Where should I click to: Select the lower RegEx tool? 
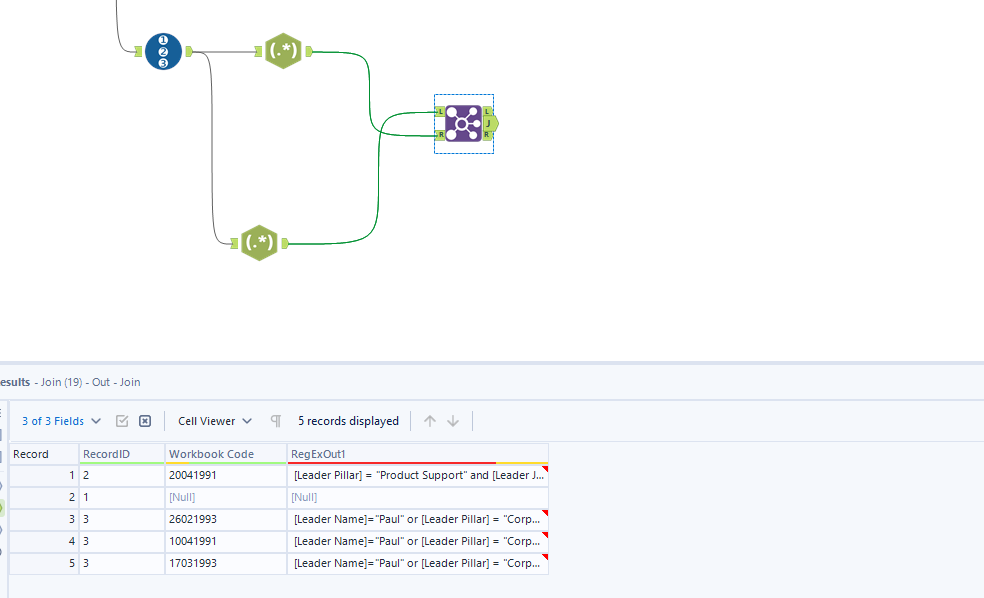(259, 242)
